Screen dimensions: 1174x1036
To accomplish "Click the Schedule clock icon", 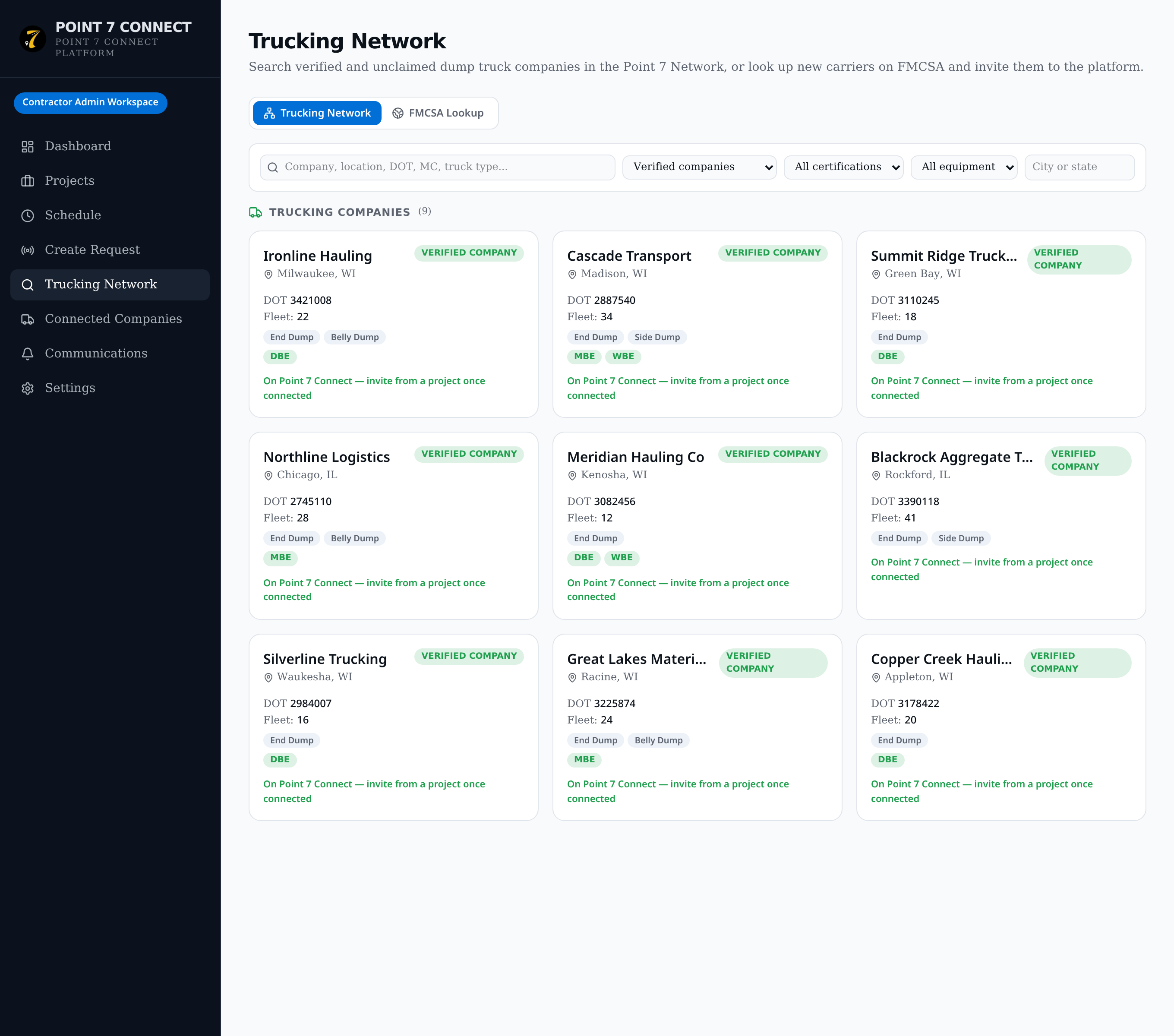I will 28,215.
